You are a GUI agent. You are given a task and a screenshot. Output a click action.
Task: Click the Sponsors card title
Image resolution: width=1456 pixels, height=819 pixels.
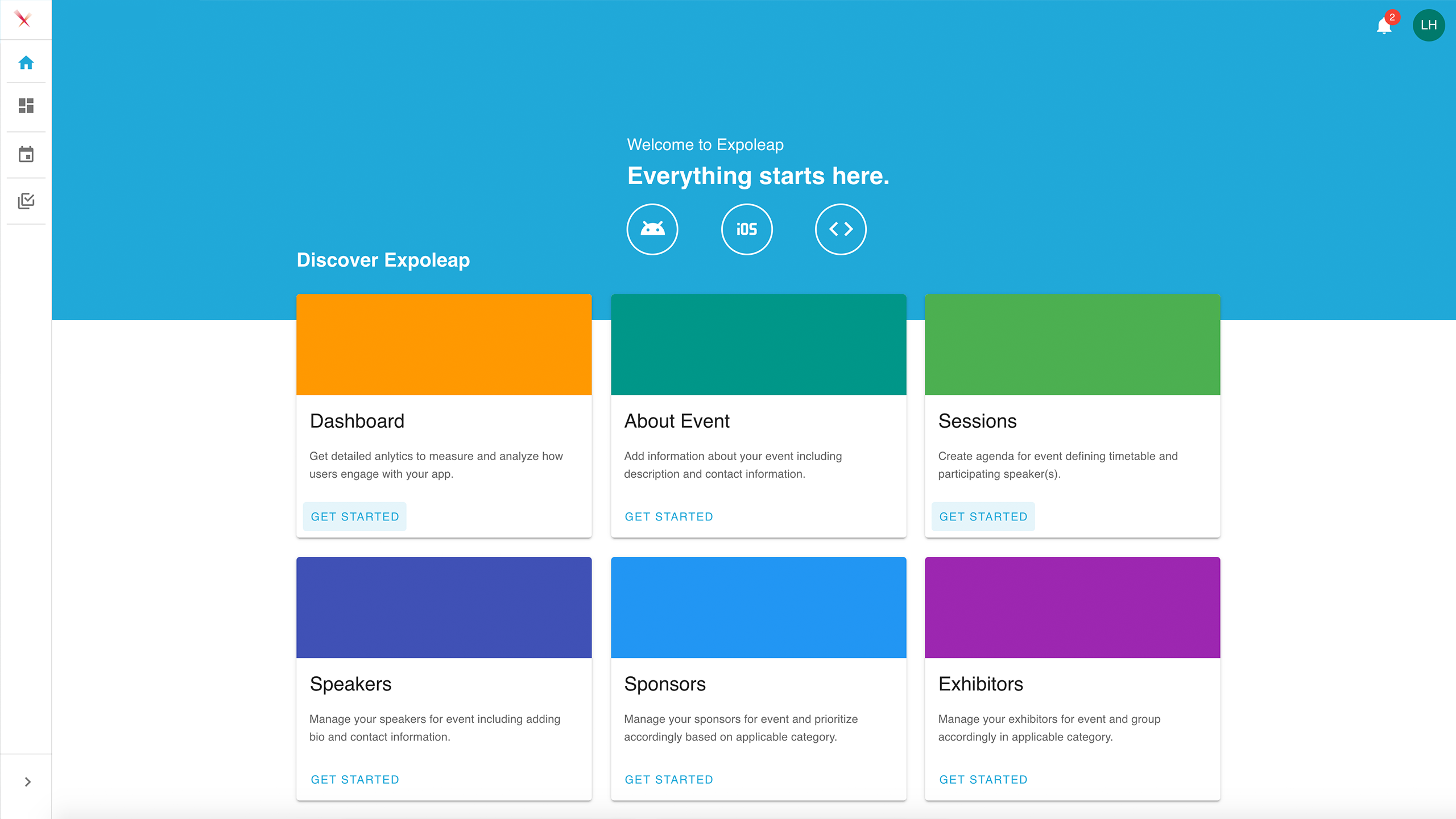pos(665,684)
